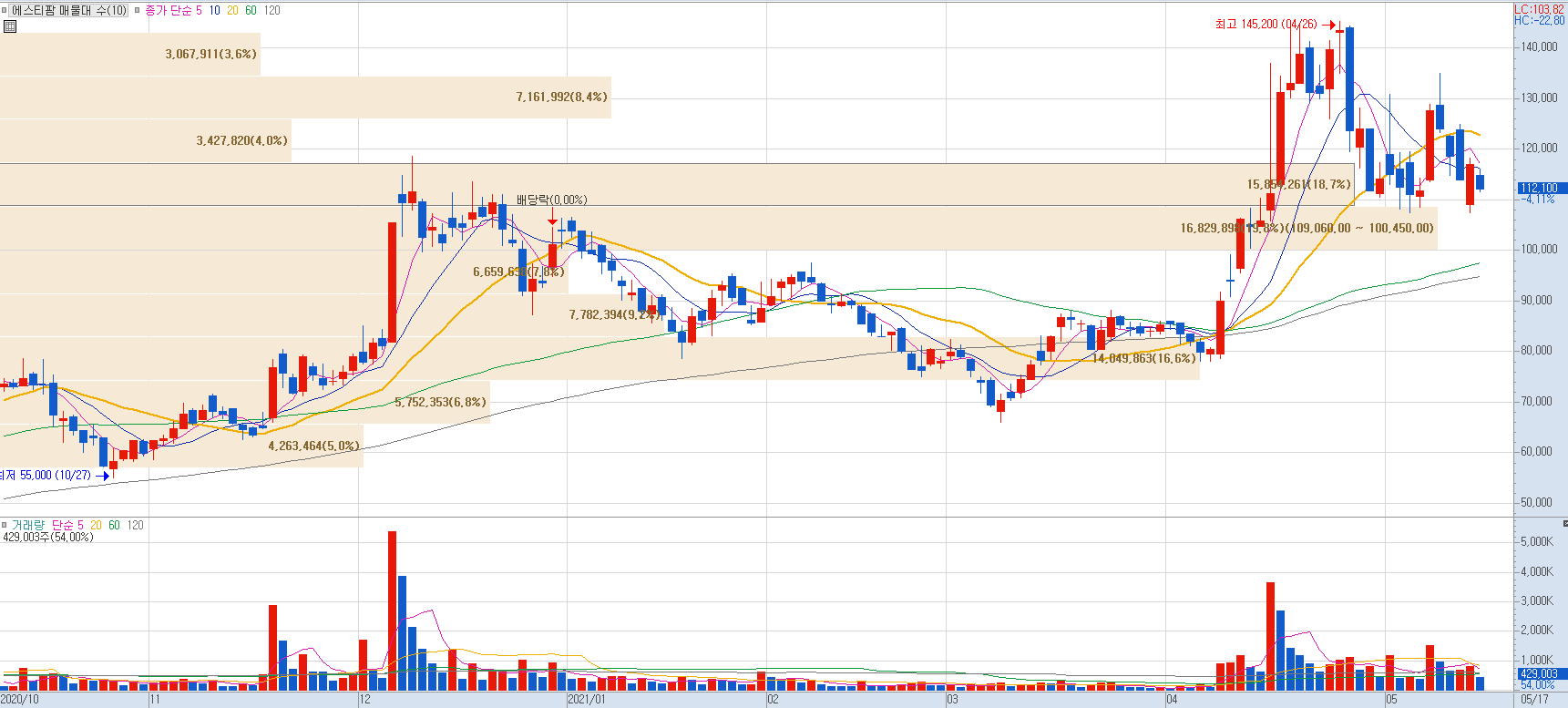Click the 2021/01 date axis label

[x=586, y=700]
